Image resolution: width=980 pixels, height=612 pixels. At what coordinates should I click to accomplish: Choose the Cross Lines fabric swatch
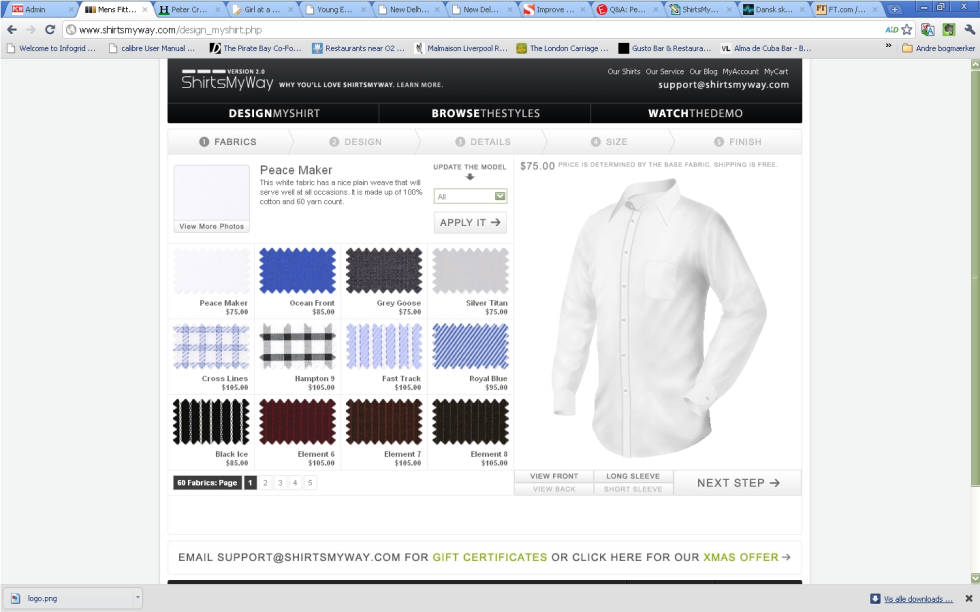pyautogui.click(x=211, y=346)
